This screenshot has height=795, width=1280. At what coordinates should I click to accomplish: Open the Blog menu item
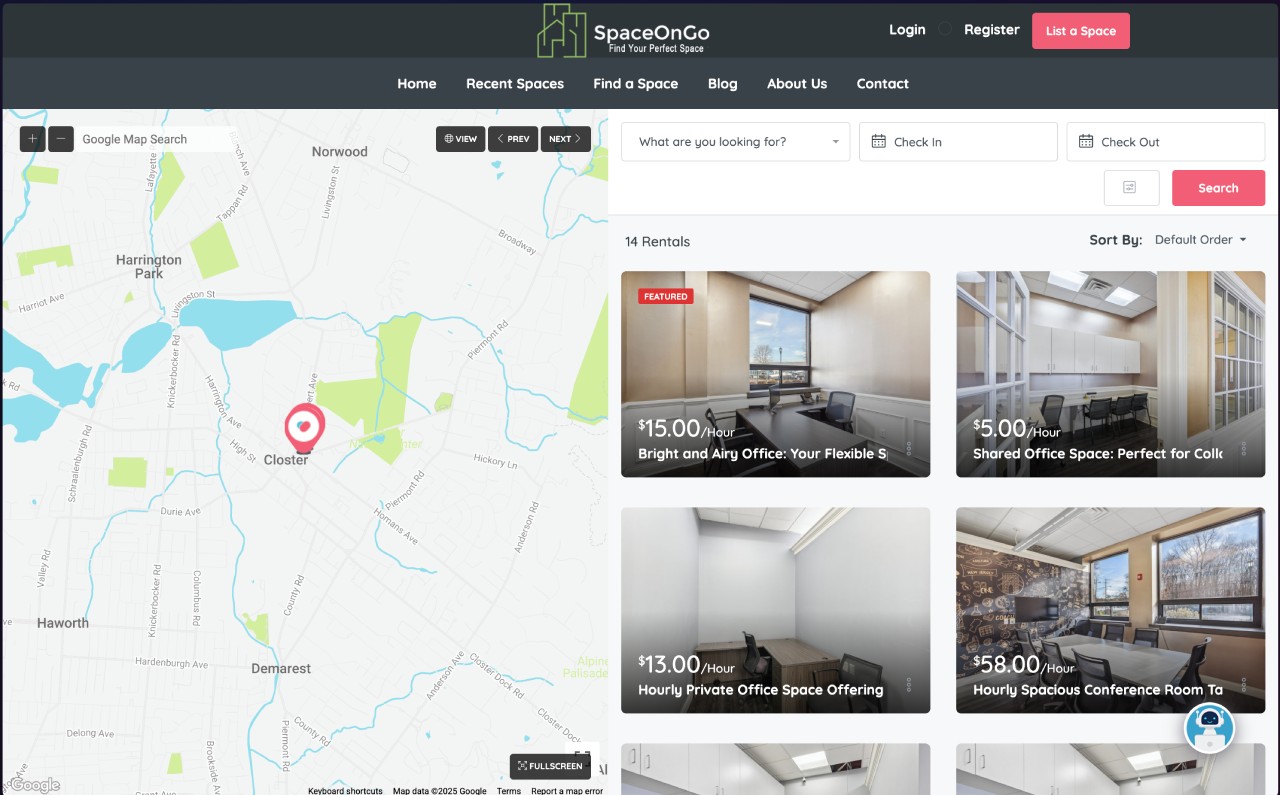point(723,84)
